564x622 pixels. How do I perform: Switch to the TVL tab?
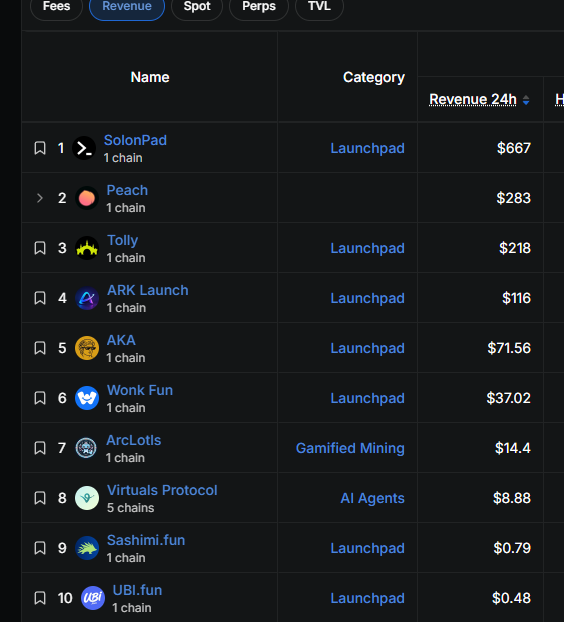pos(319,6)
